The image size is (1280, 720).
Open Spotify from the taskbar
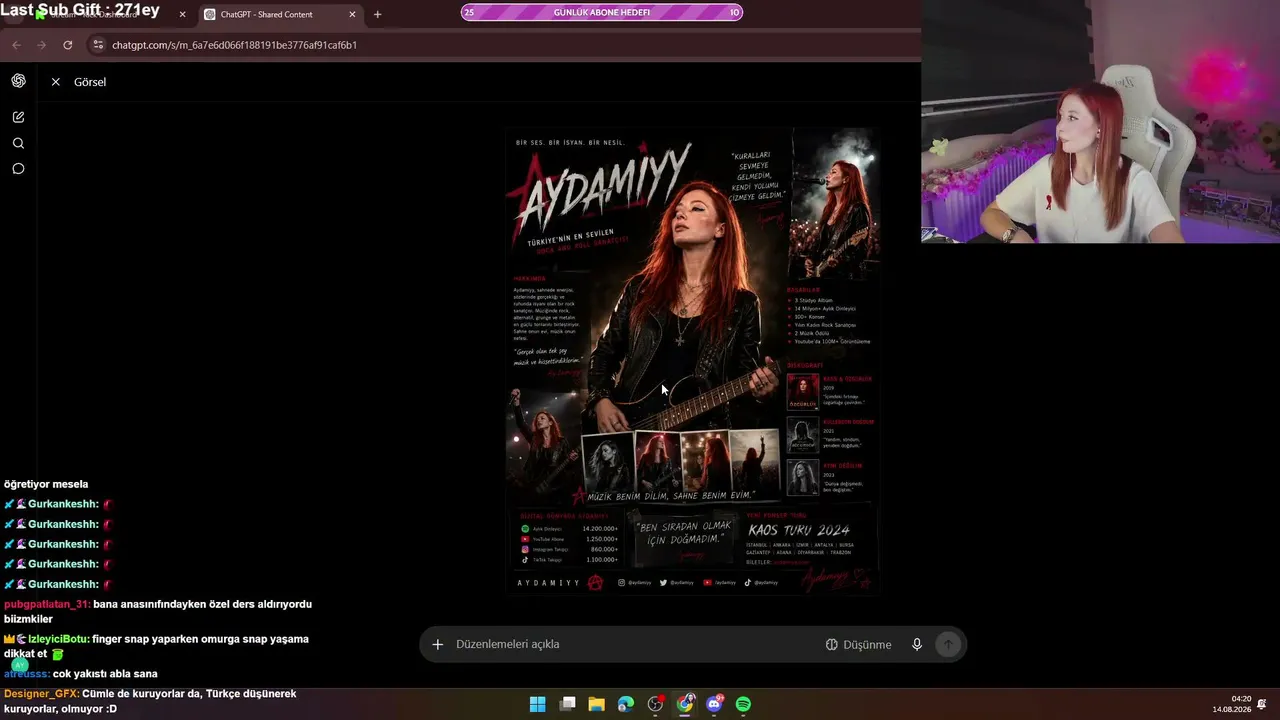coord(743,704)
